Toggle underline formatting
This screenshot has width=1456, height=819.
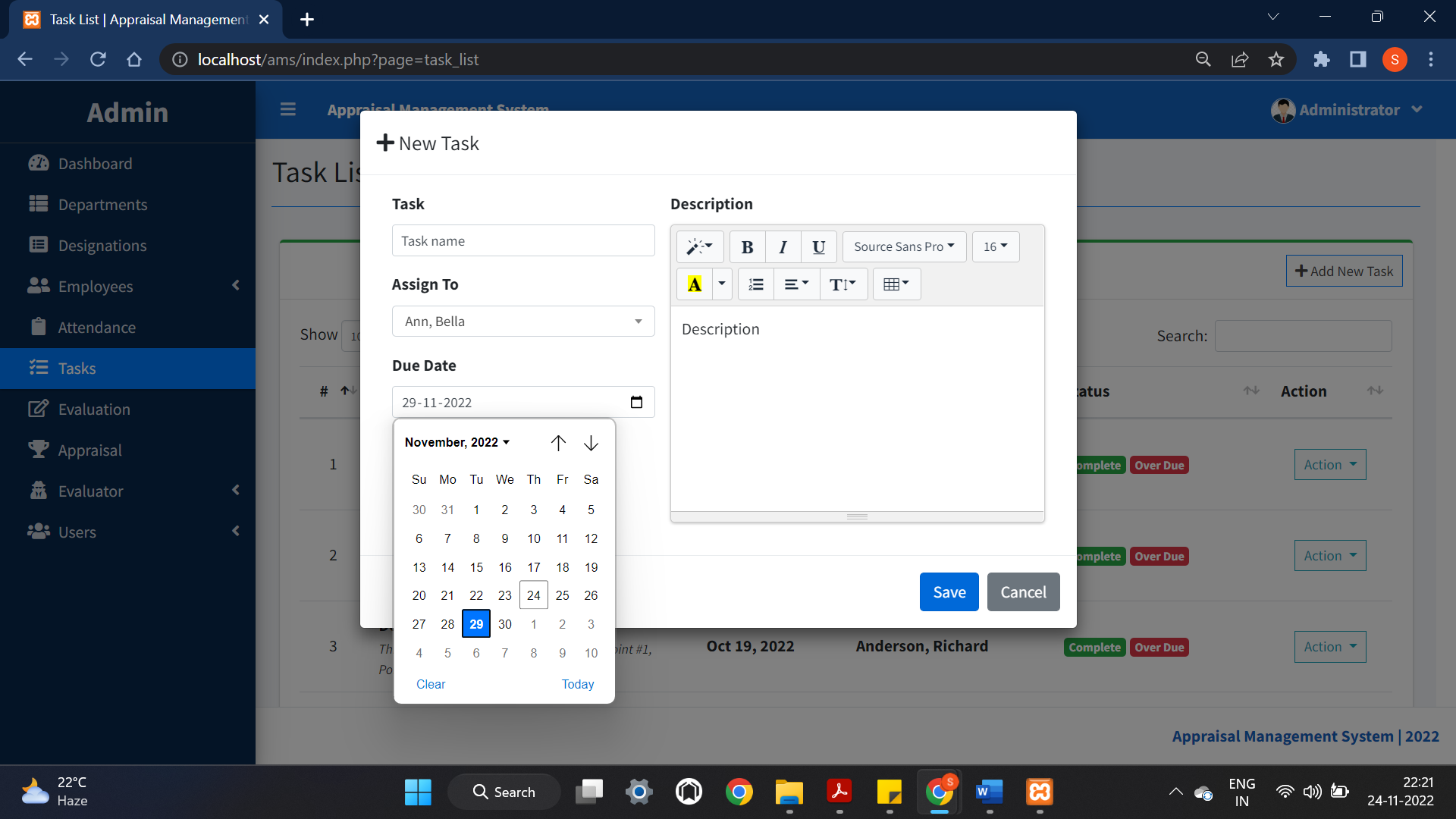click(x=817, y=246)
